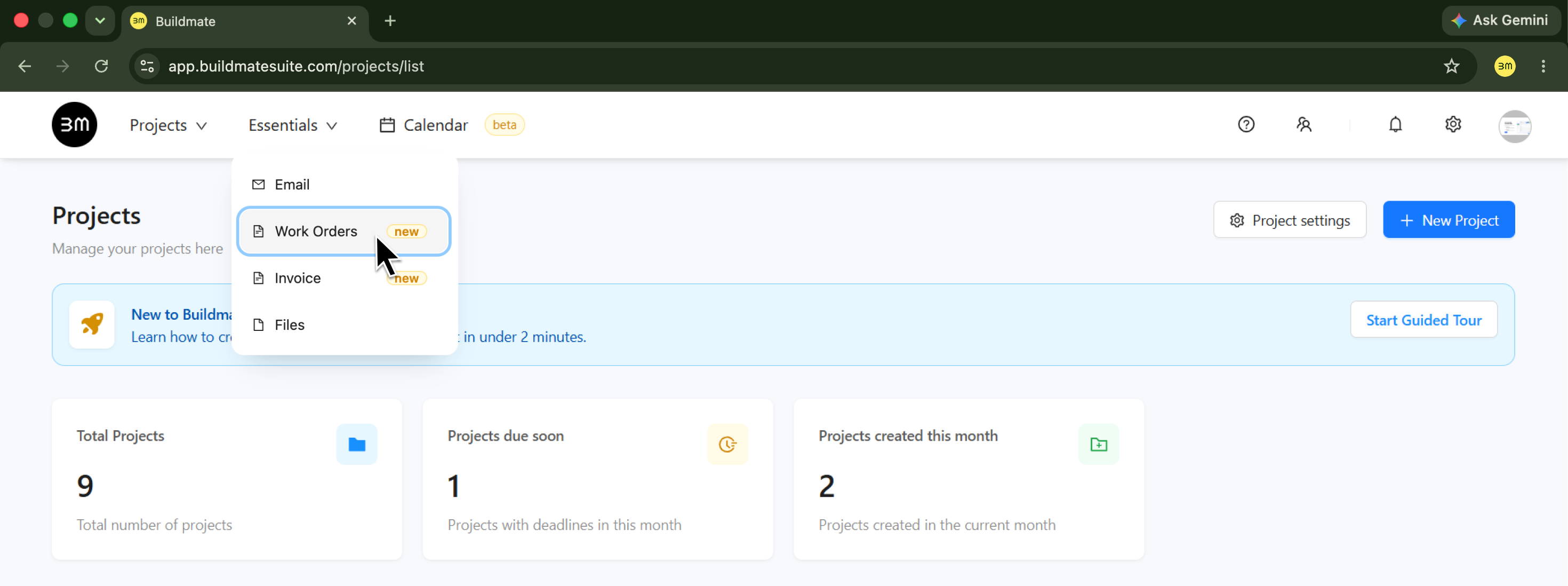
Task: Open the browser tab search chevron
Action: coord(100,21)
